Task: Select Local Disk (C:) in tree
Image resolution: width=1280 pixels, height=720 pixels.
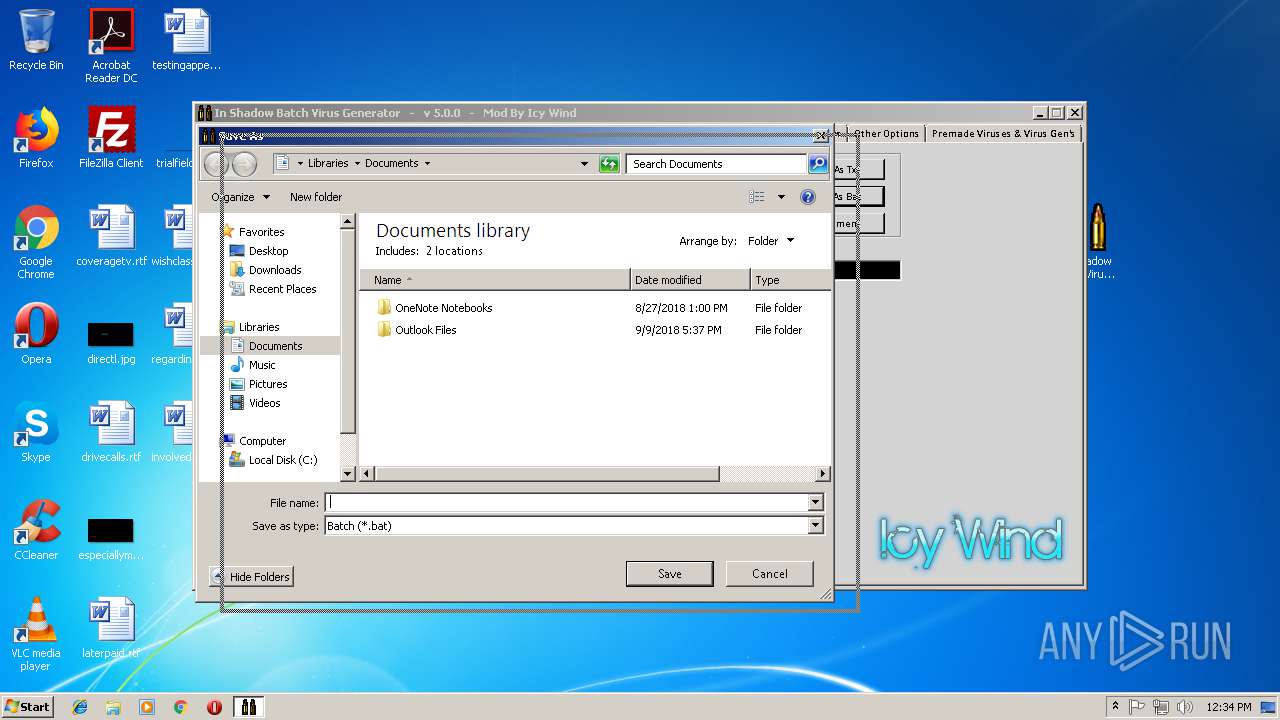Action: 283,460
